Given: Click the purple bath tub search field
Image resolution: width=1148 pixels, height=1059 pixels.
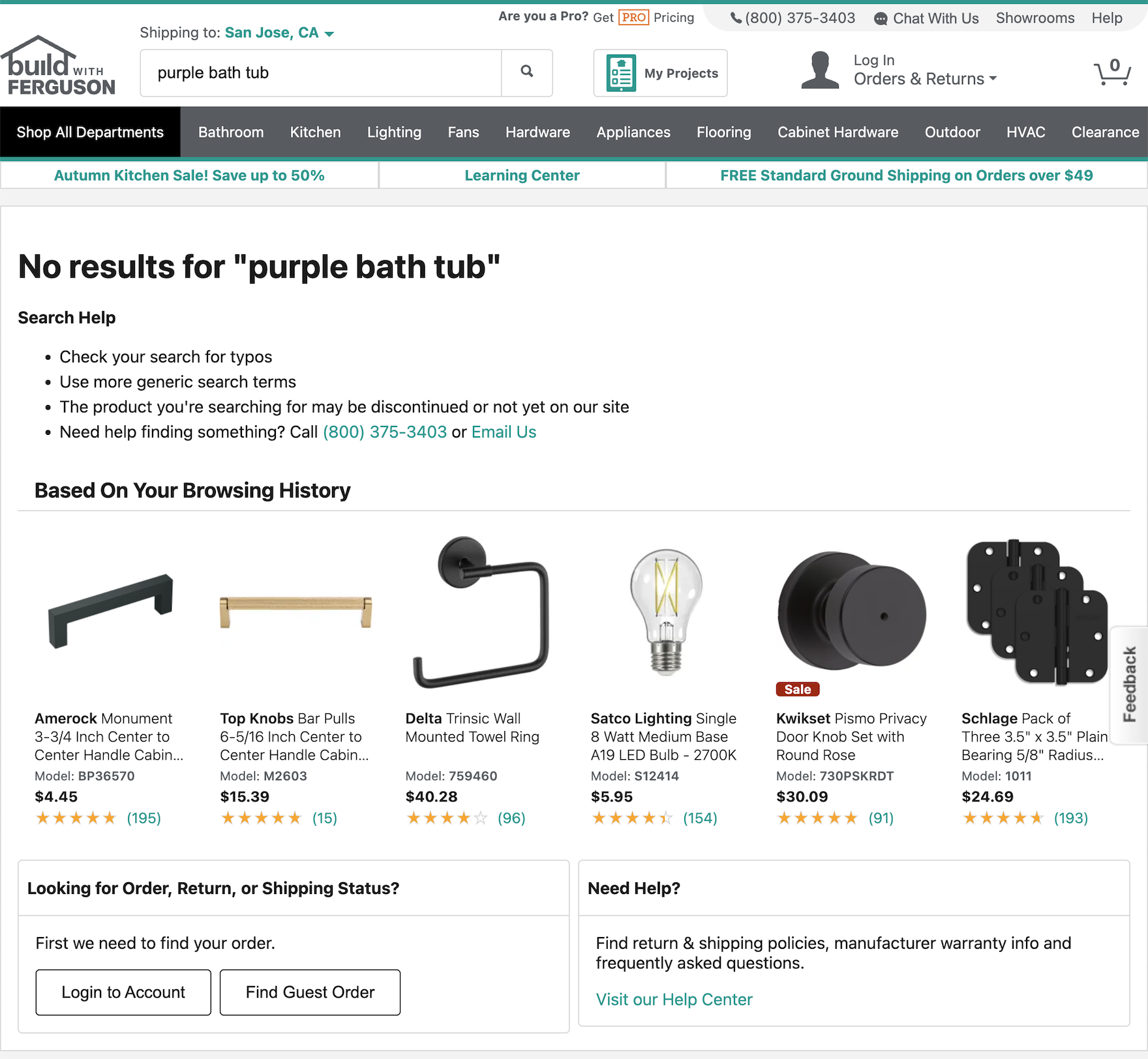Looking at the screenshot, I should pos(321,73).
